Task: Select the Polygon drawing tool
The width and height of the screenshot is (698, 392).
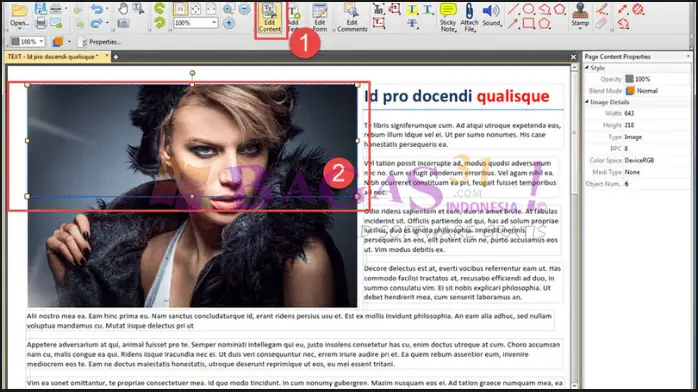Action: click(544, 23)
